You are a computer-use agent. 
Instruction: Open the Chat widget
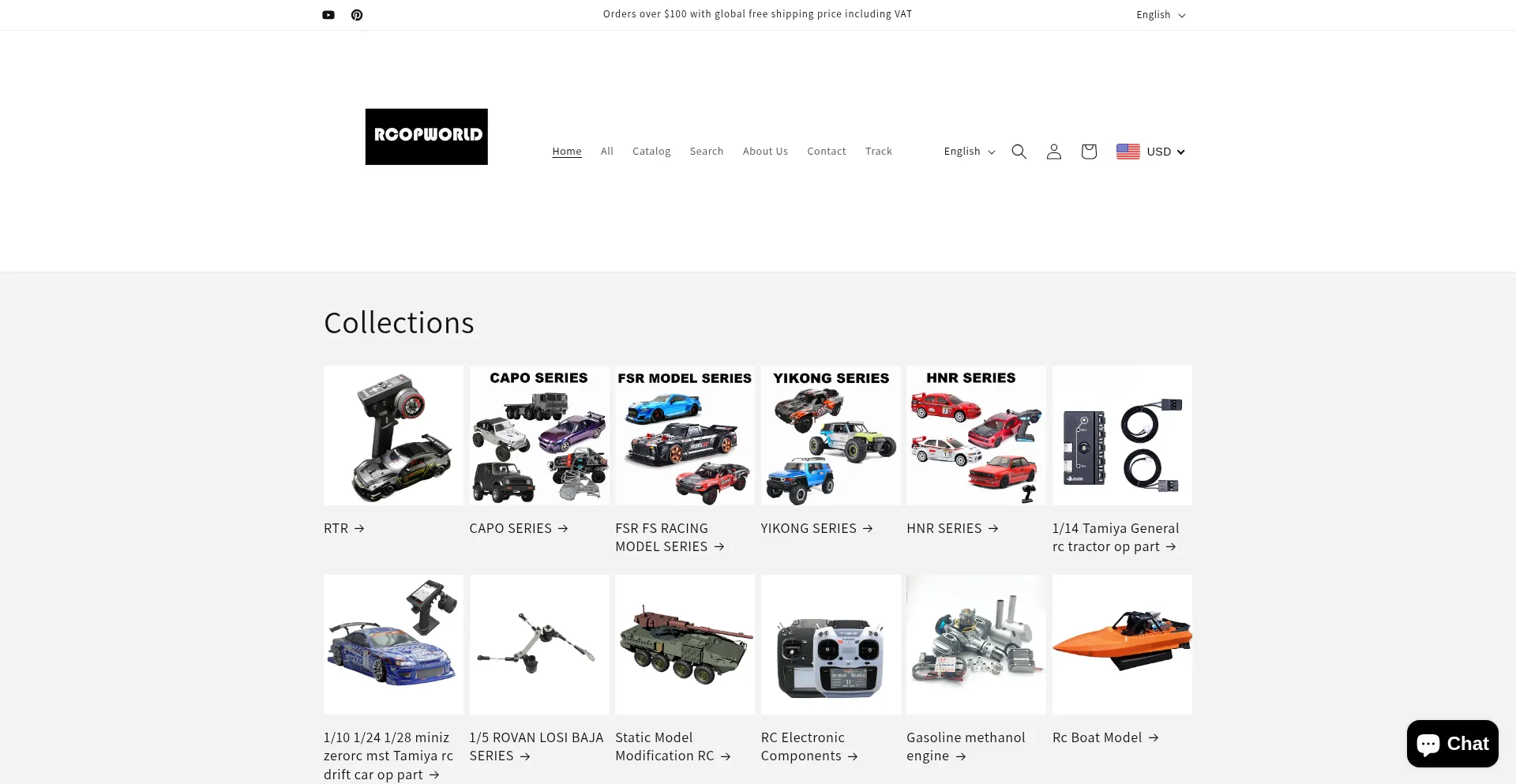point(1453,744)
